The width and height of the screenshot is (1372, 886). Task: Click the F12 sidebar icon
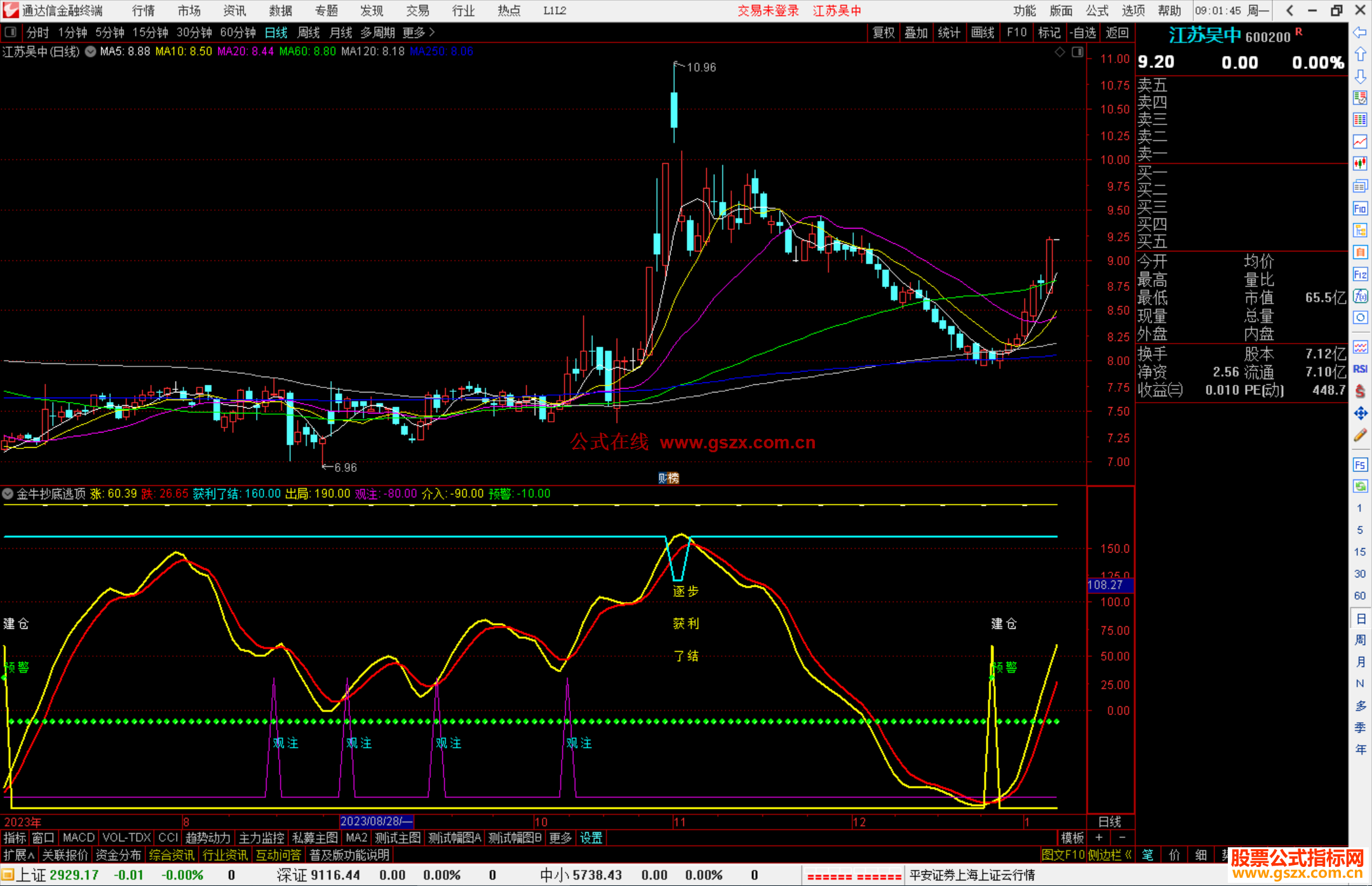1360,274
